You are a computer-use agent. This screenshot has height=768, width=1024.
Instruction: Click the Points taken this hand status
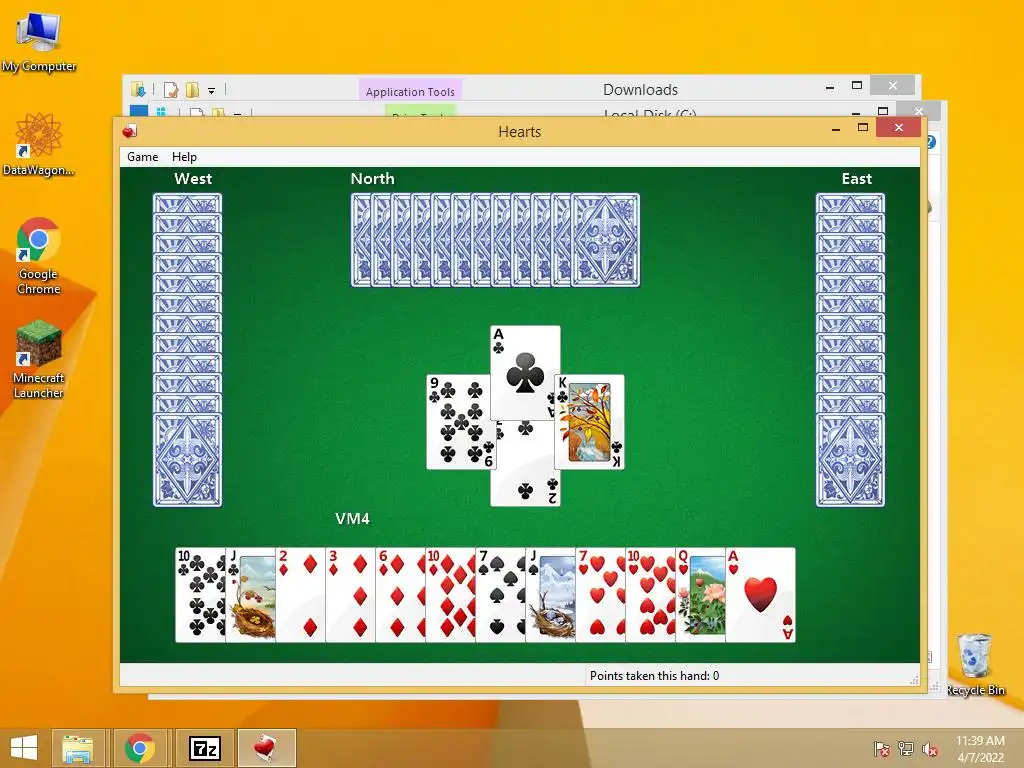coord(654,675)
